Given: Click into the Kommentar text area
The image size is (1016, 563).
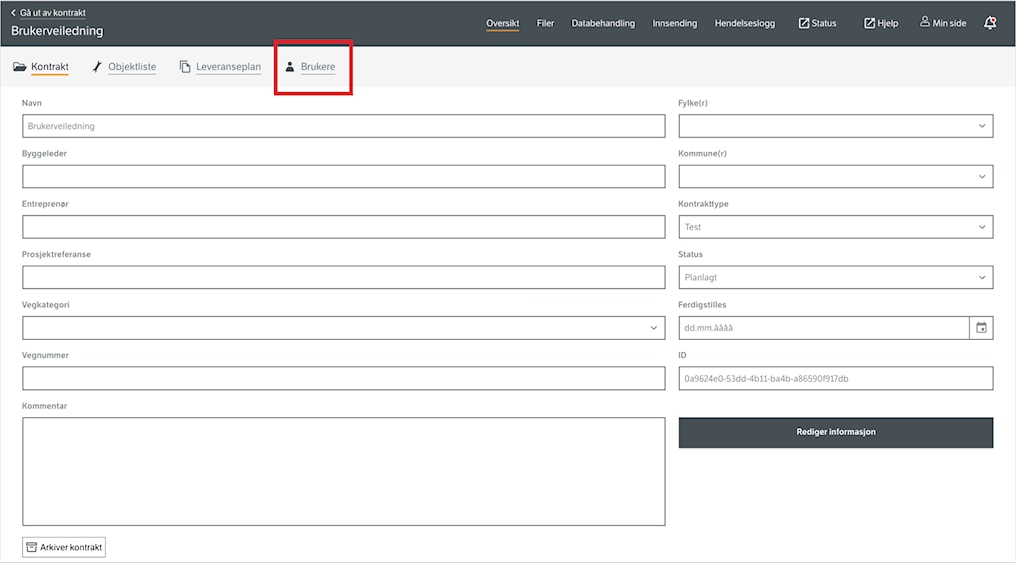Looking at the screenshot, I should (x=343, y=471).
